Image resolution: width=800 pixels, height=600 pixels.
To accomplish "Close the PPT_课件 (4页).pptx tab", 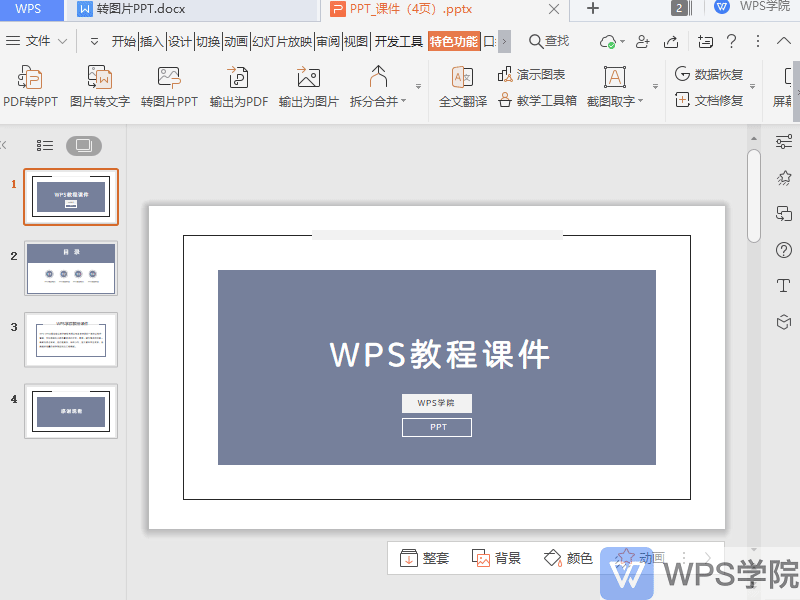I will [x=554, y=9].
